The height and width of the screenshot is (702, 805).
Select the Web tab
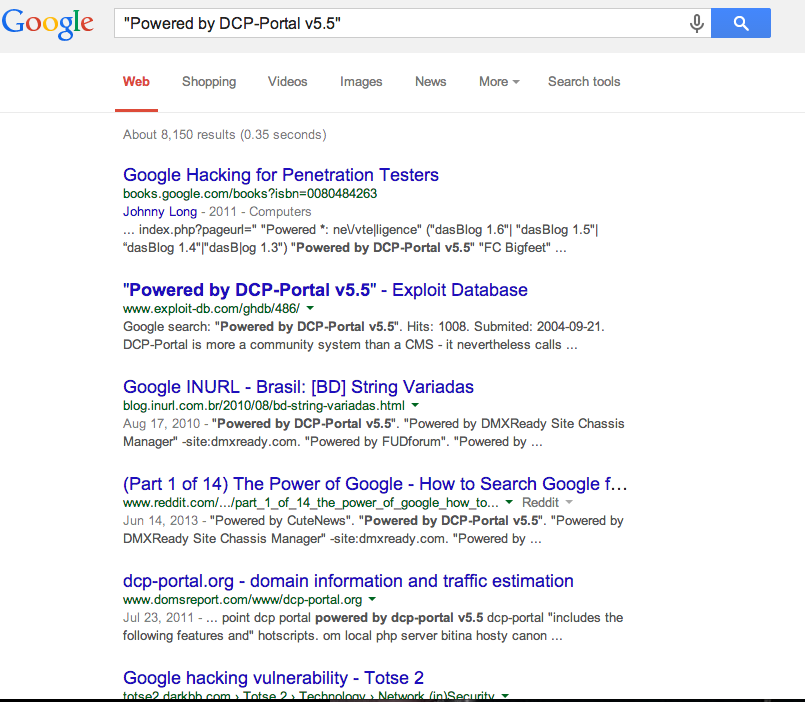point(136,82)
